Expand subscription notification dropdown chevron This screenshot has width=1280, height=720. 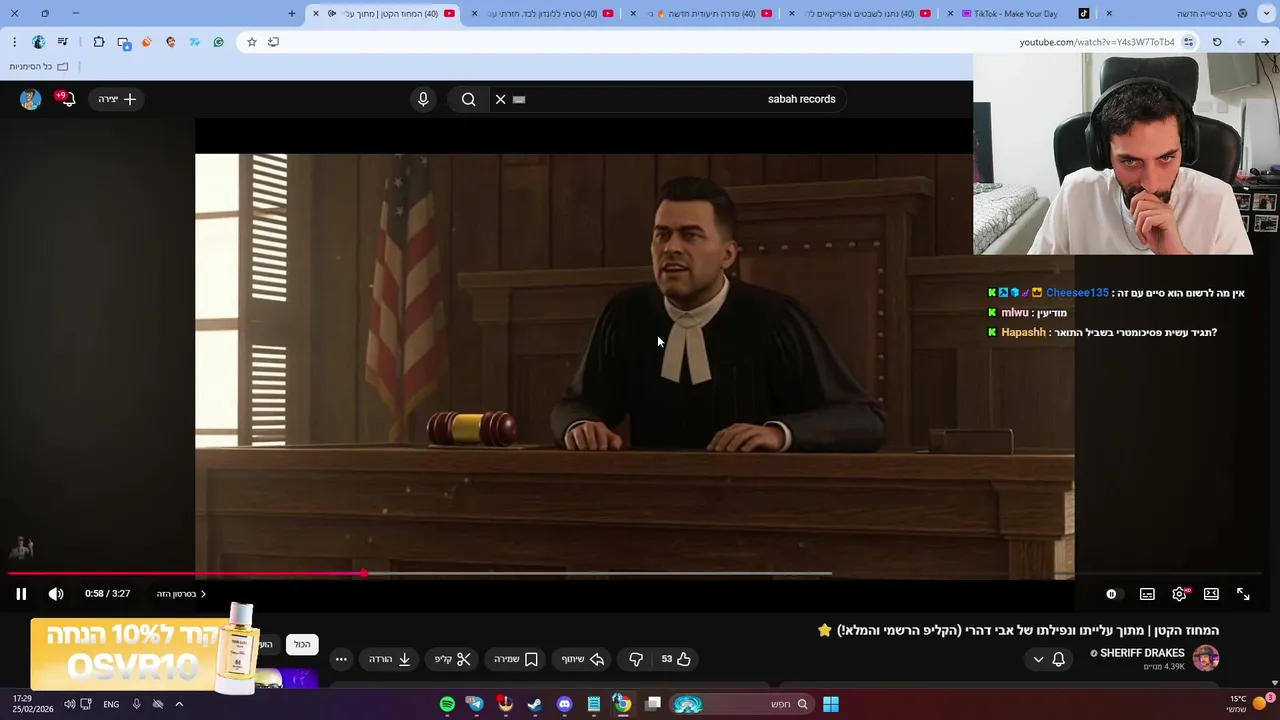(1038, 659)
